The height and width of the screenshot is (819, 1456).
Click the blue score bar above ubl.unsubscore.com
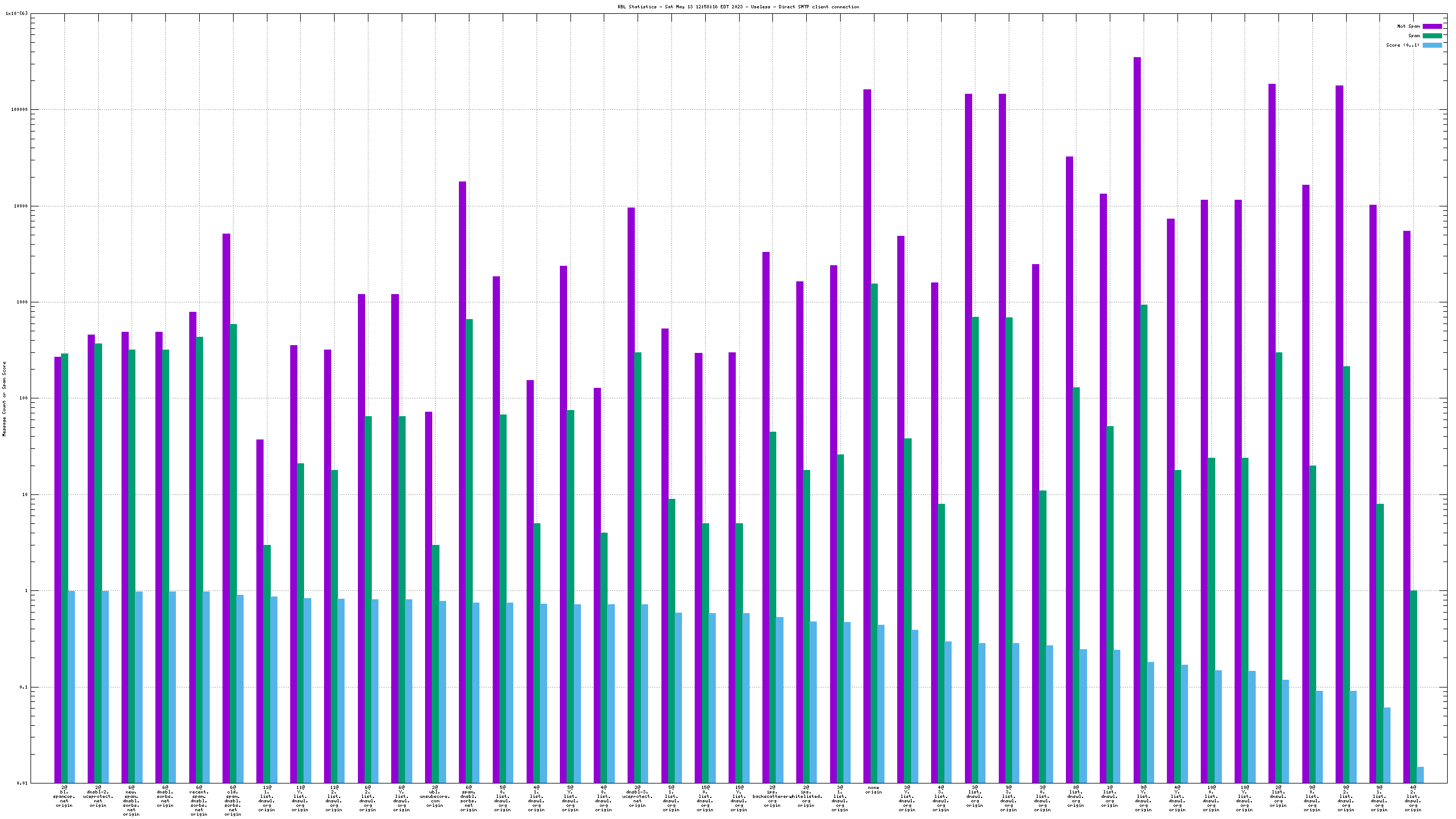click(x=443, y=691)
